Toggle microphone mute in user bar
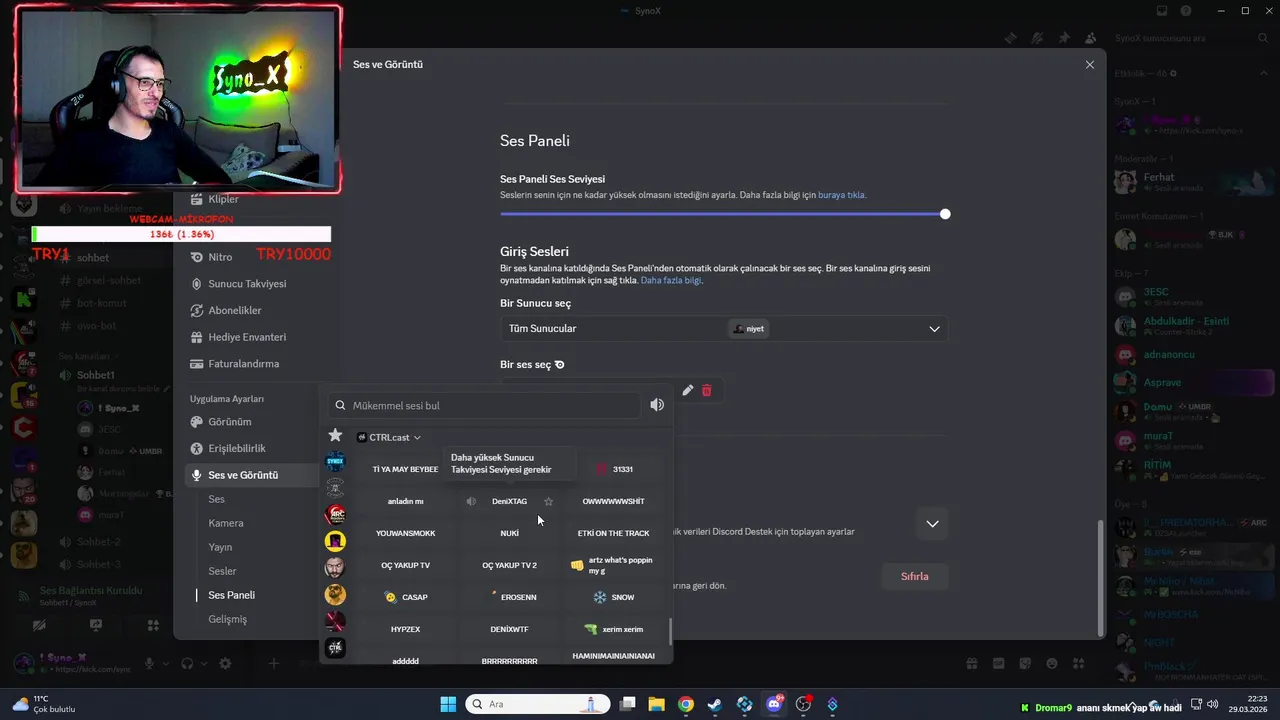 pyautogui.click(x=149, y=663)
